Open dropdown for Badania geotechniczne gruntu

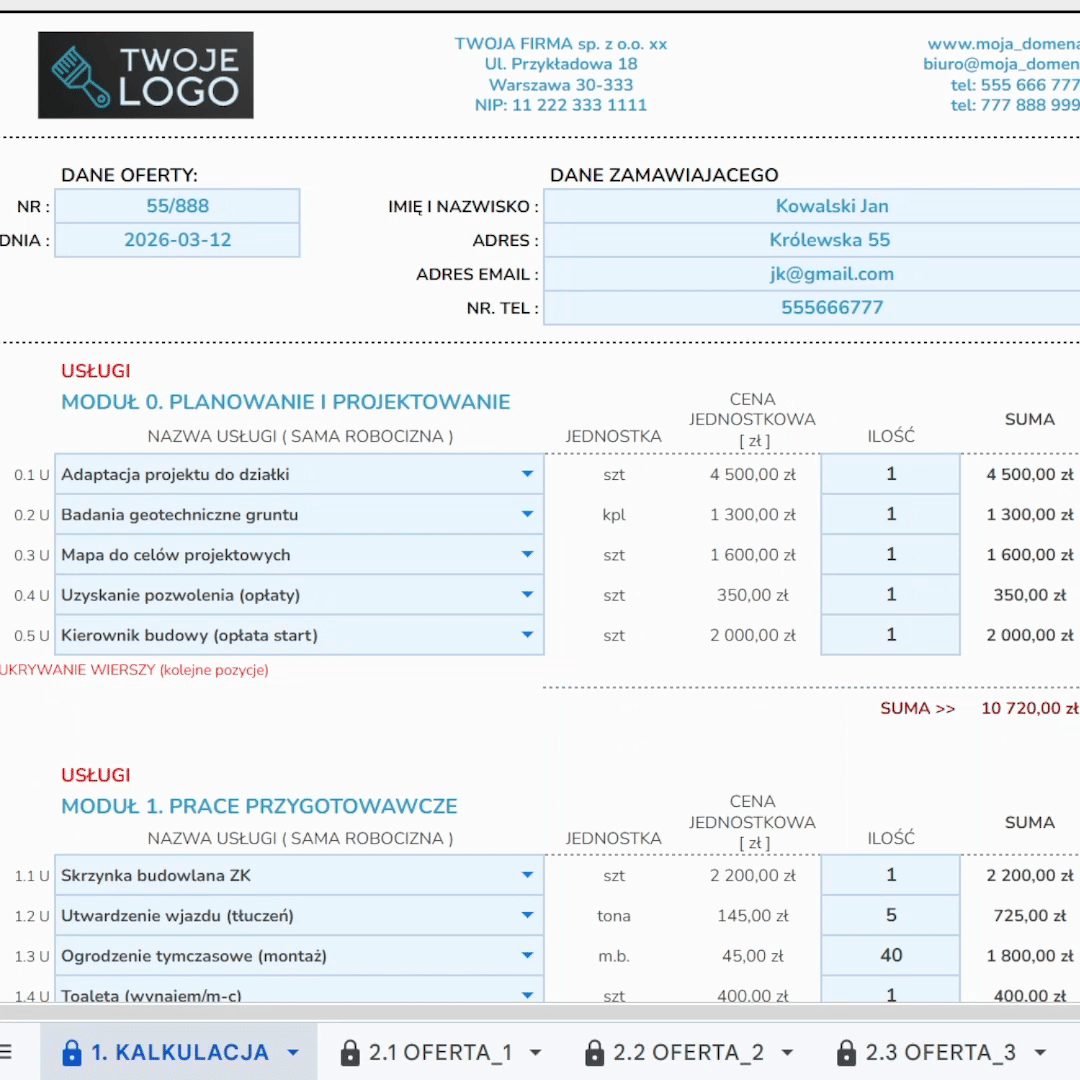pyautogui.click(x=528, y=514)
